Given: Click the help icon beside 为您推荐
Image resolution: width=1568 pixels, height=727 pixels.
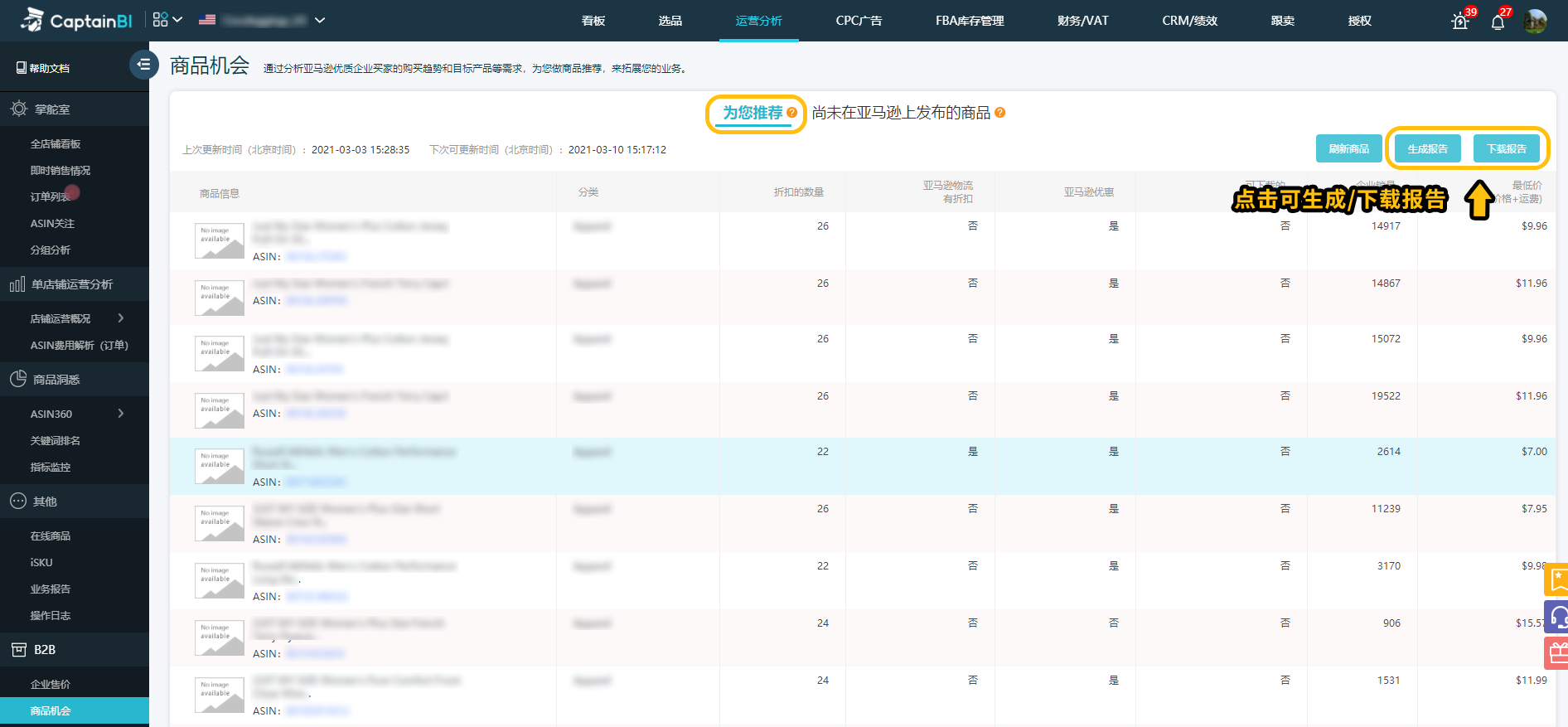Looking at the screenshot, I should pyautogui.click(x=792, y=113).
